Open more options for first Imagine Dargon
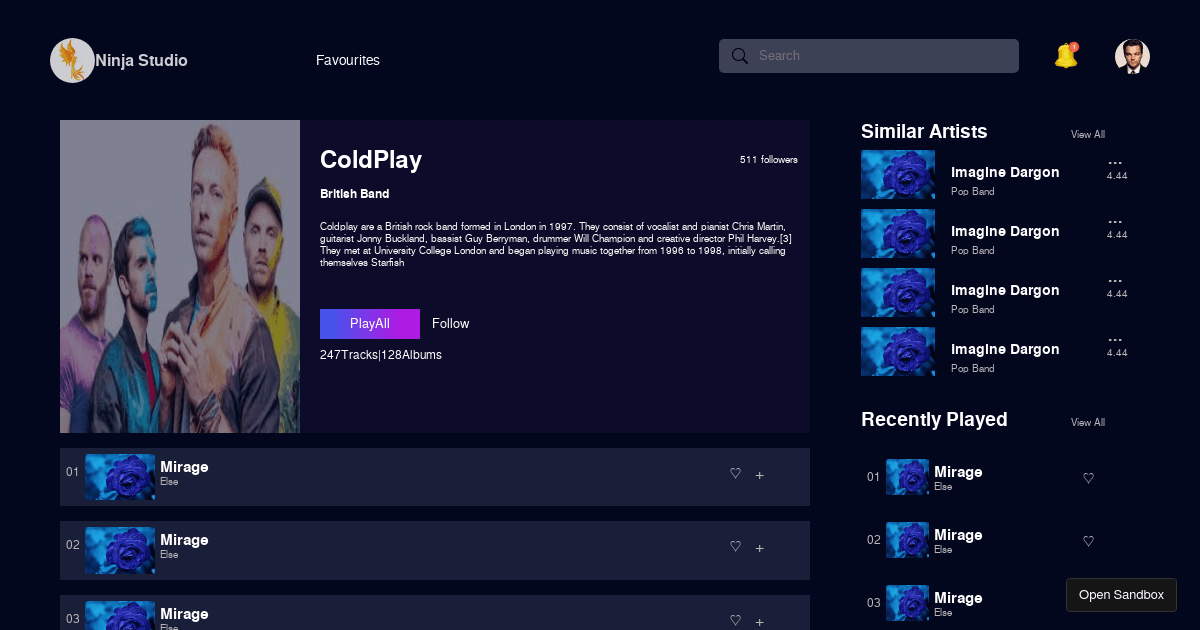This screenshot has height=630, width=1200. pyautogui.click(x=1116, y=163)
